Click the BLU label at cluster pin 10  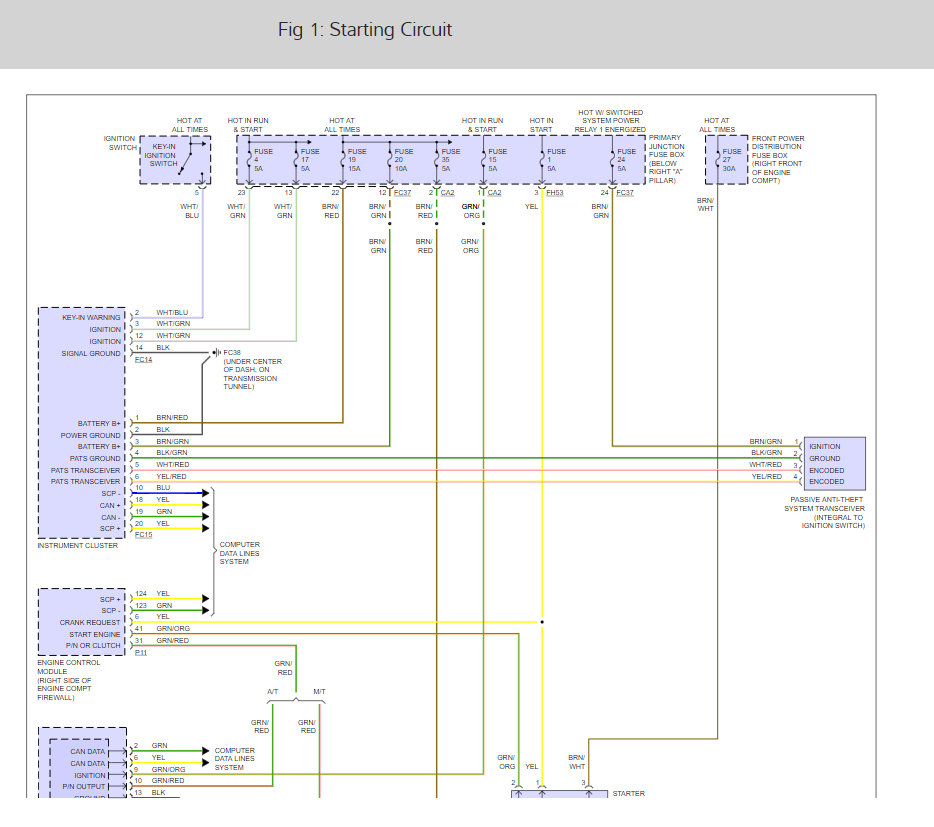(x=163, y=487)
